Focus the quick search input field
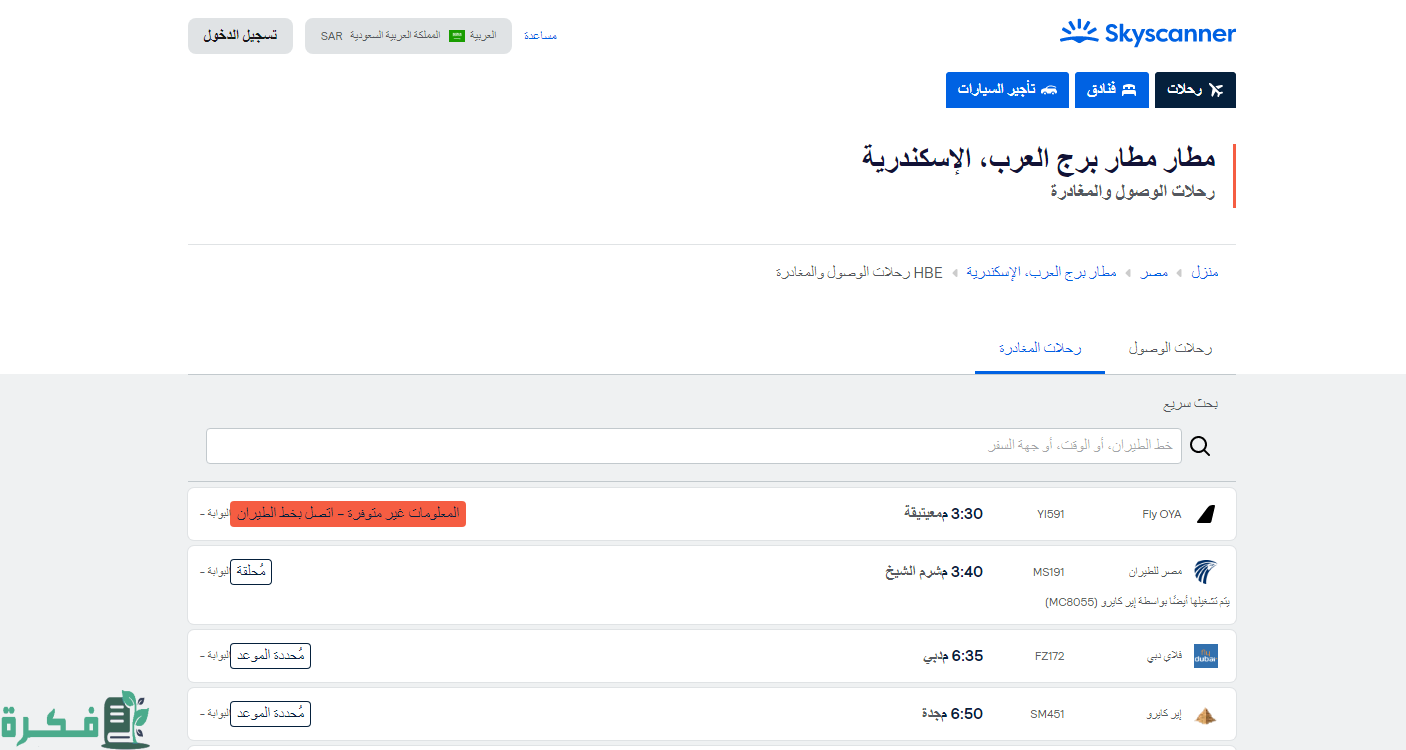 pyautogui.click(x=693, y=446)
